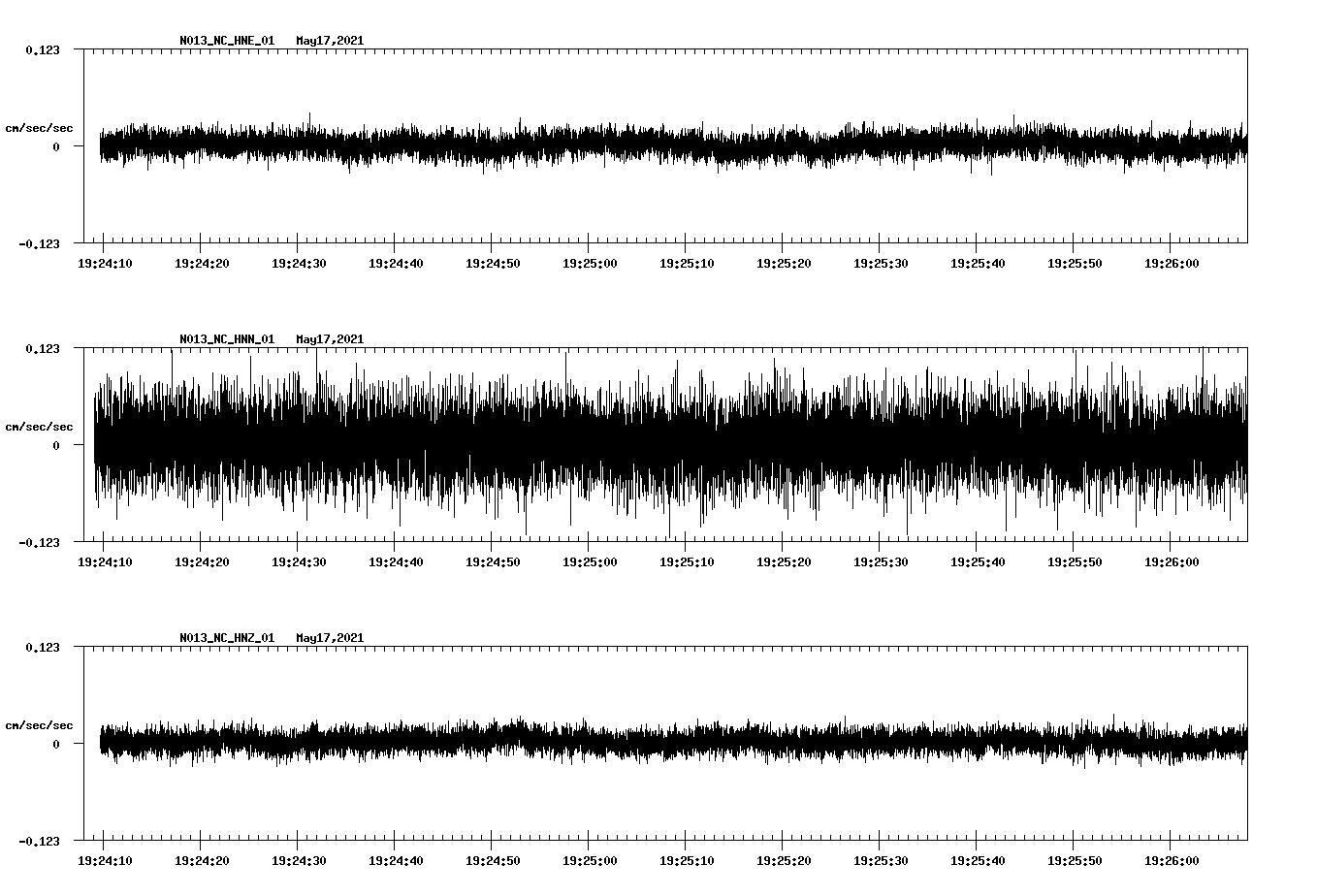Screen dimensions: 1317x896
Task: Select the N013_NC_HNE_01 trace title
Action: pos(225,41)
